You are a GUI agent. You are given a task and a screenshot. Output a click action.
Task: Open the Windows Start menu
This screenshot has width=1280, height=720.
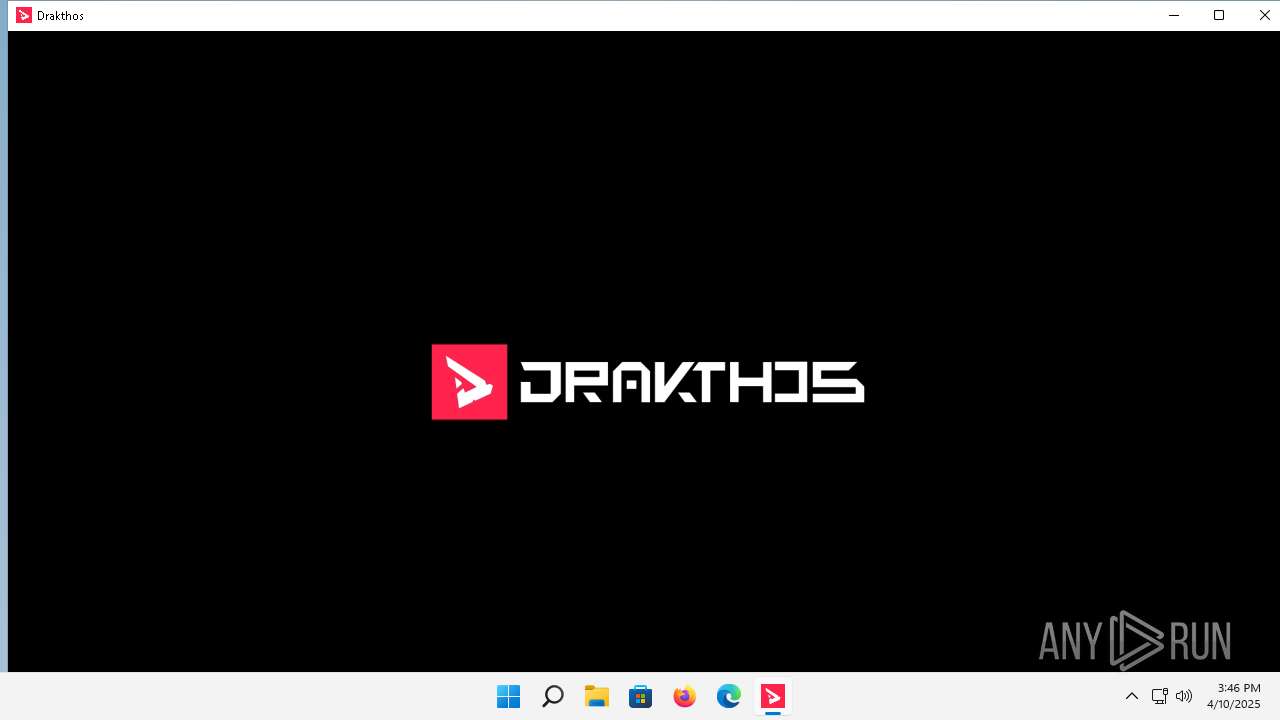(x=508, y=696)
